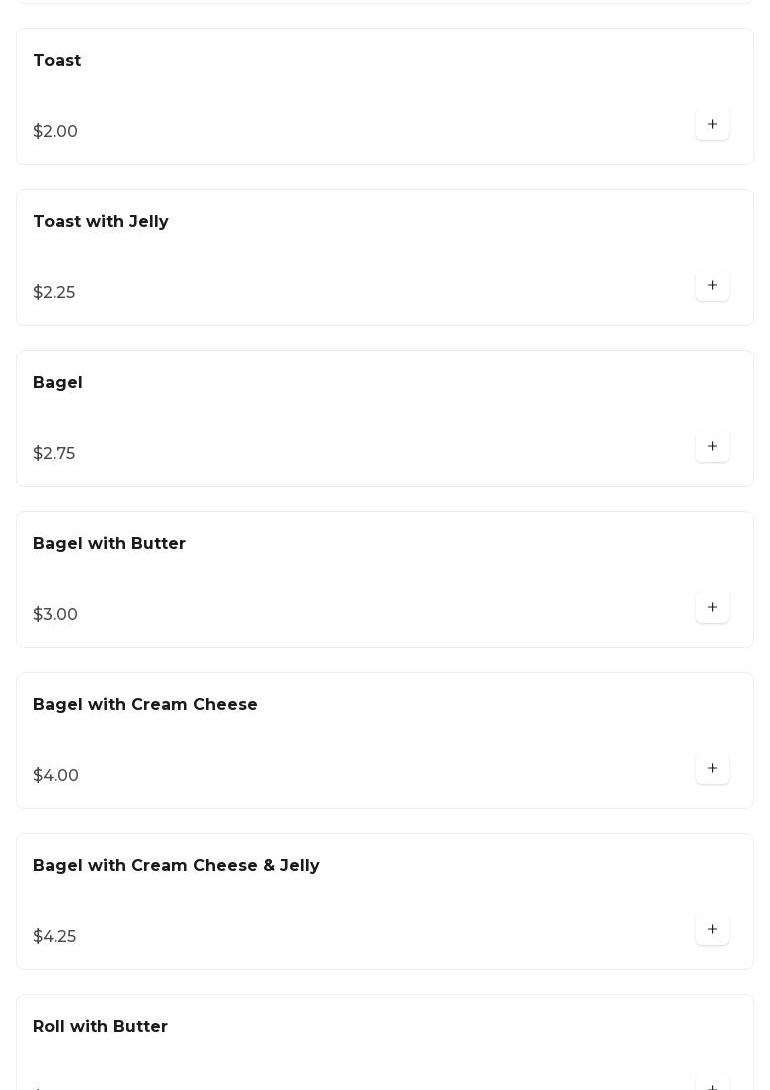Open Bagel with Cream Cheese & Jelly title
770x1090 pixels.
(x=176, y=865)
